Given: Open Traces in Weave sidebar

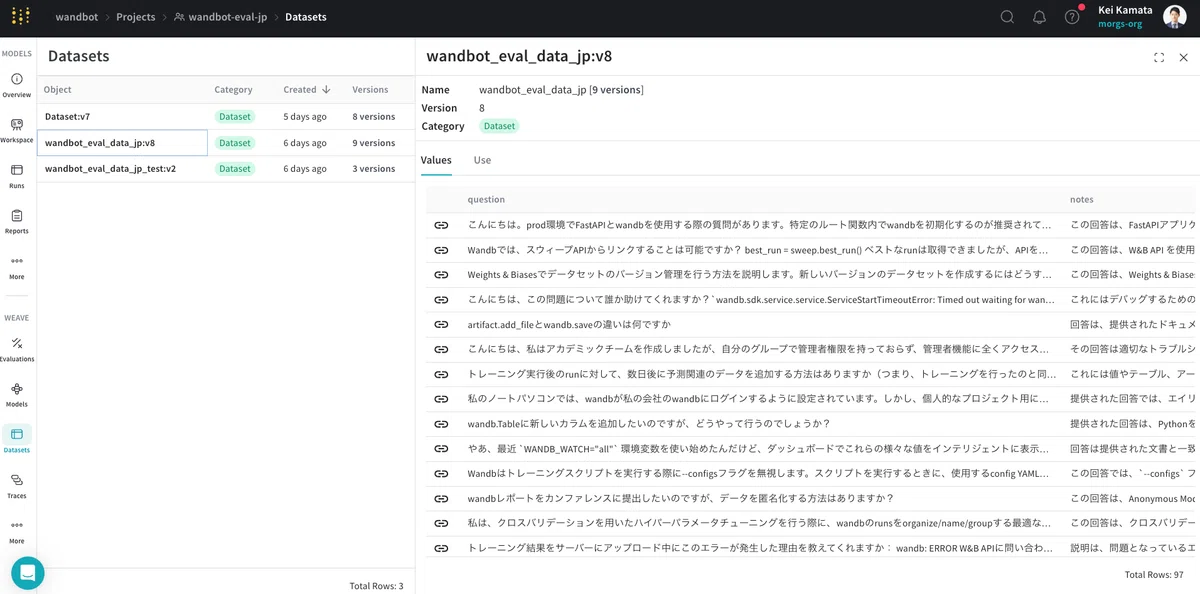Looking at the screenshot, I should pos(17,486).
